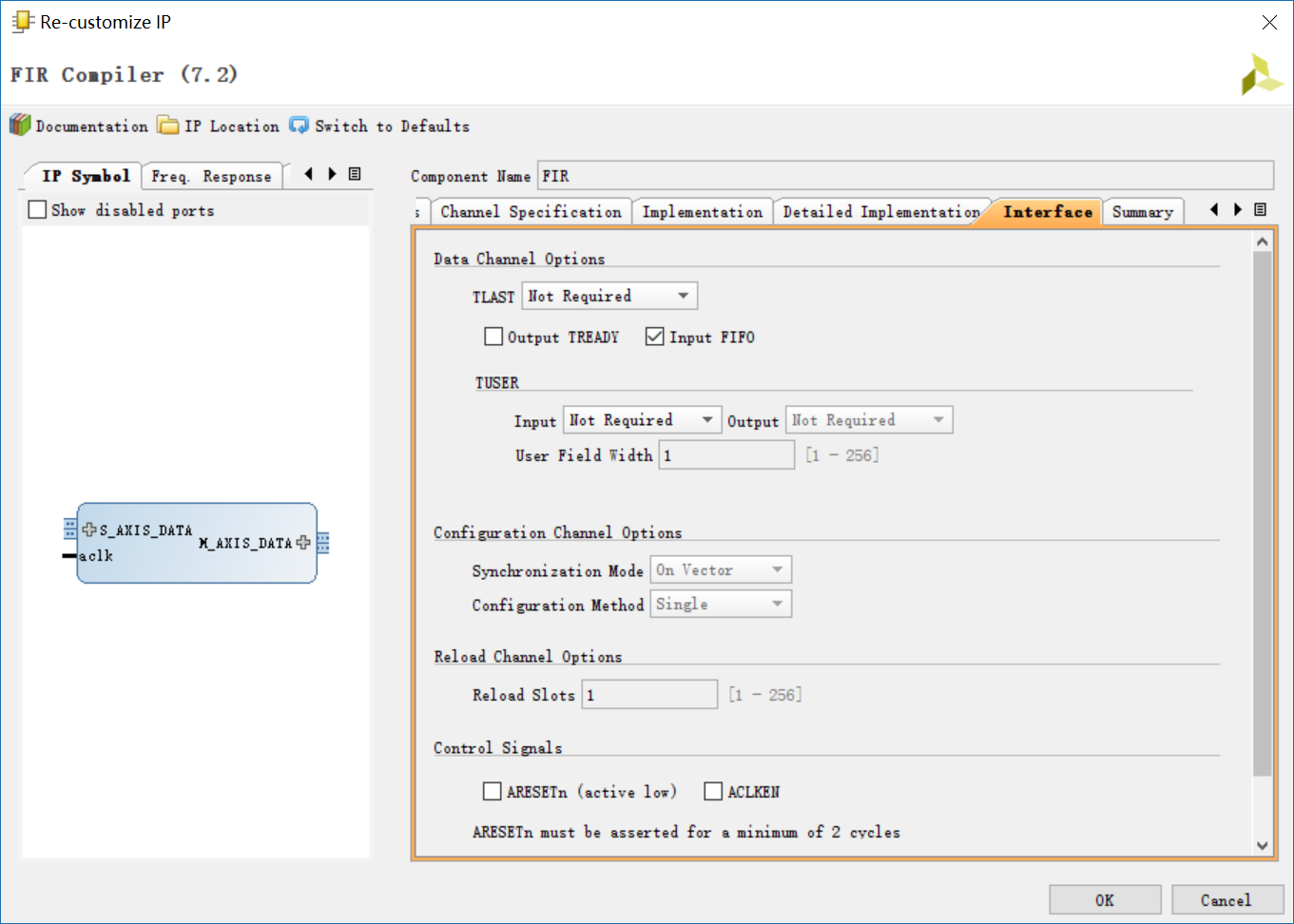The width and height of the screenshot is (1294, 924).
Task: Open the Synchronization Mode dropdown
Action: [721, 569]
